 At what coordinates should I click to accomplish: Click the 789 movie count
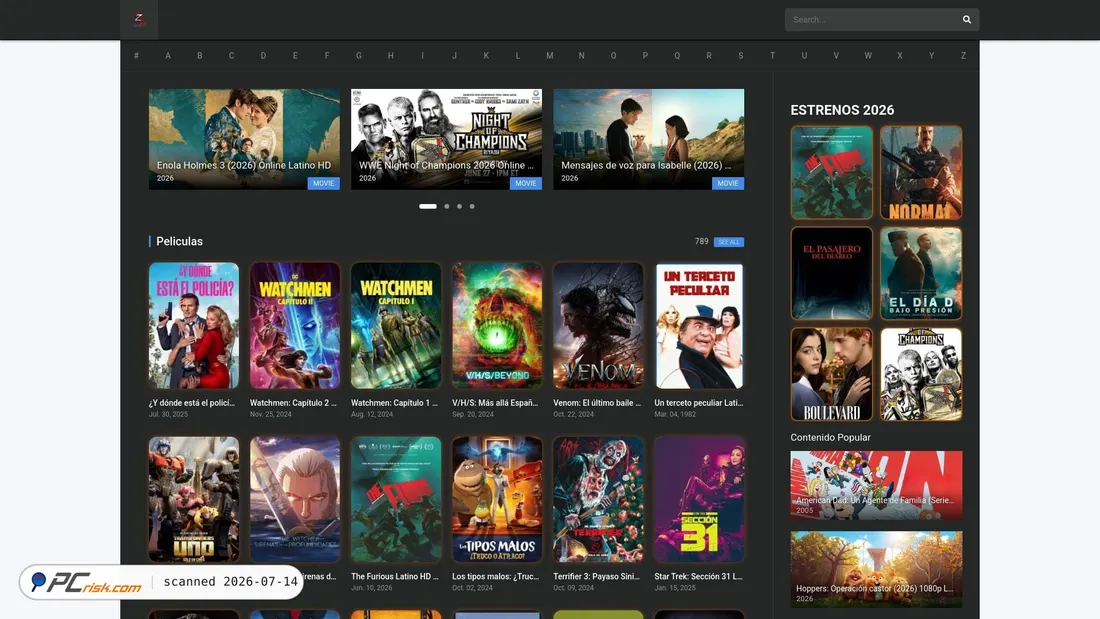(702, 241)
